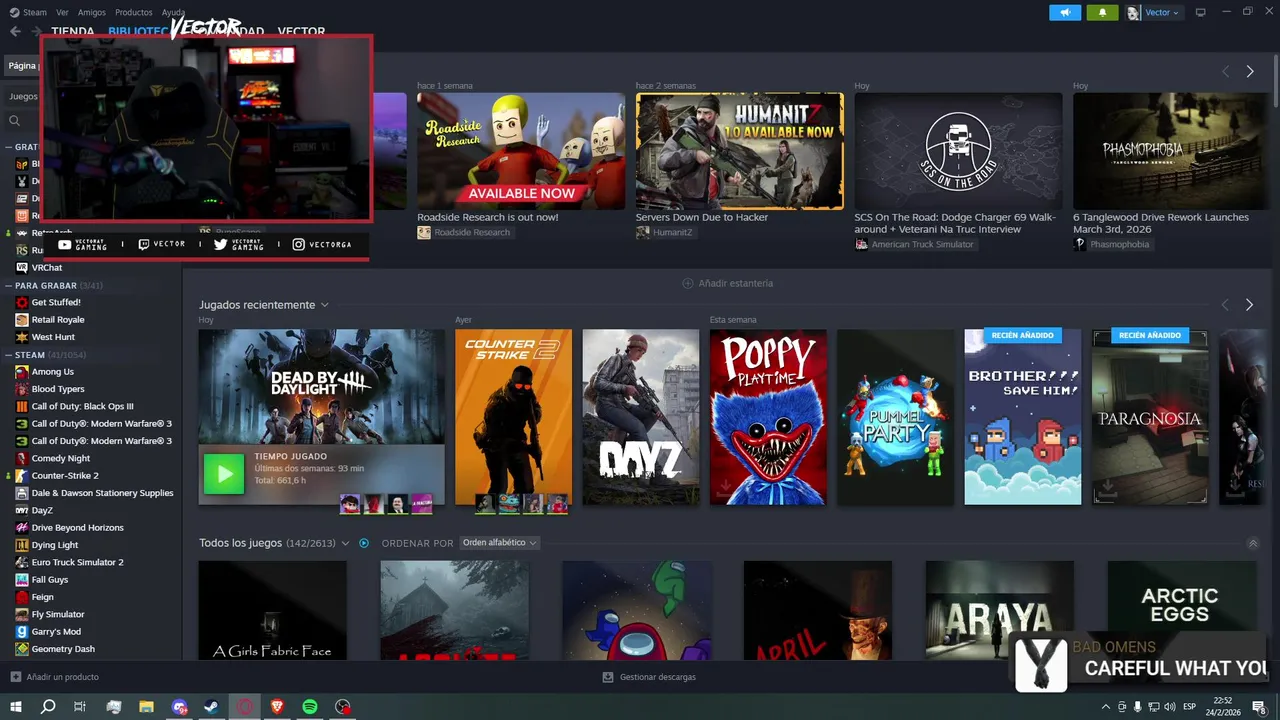1280x720 pixels.
Task: Click the Añadir un producto plus icon
Action: coord(15,677)
